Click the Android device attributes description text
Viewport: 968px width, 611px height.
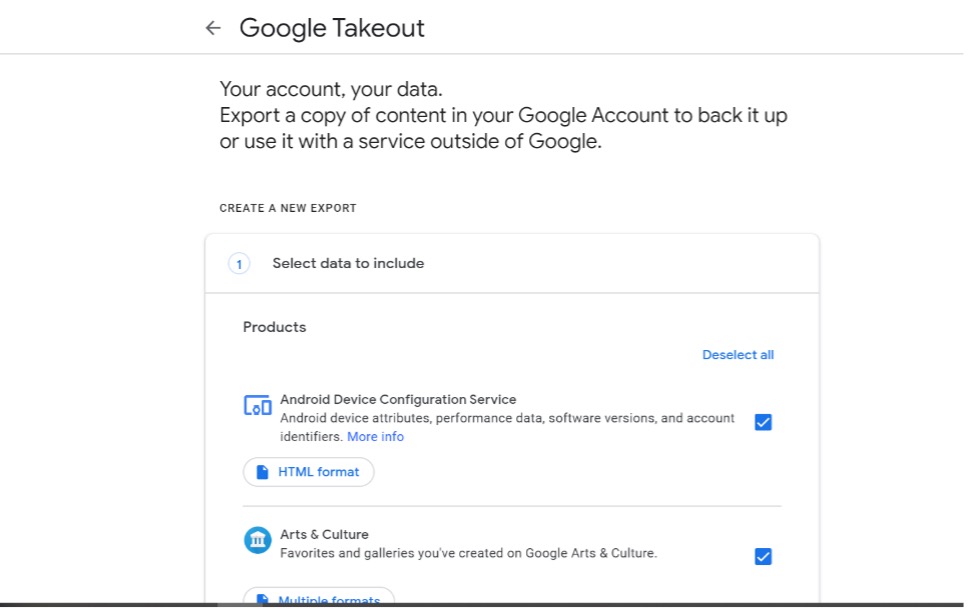(507, 428)
